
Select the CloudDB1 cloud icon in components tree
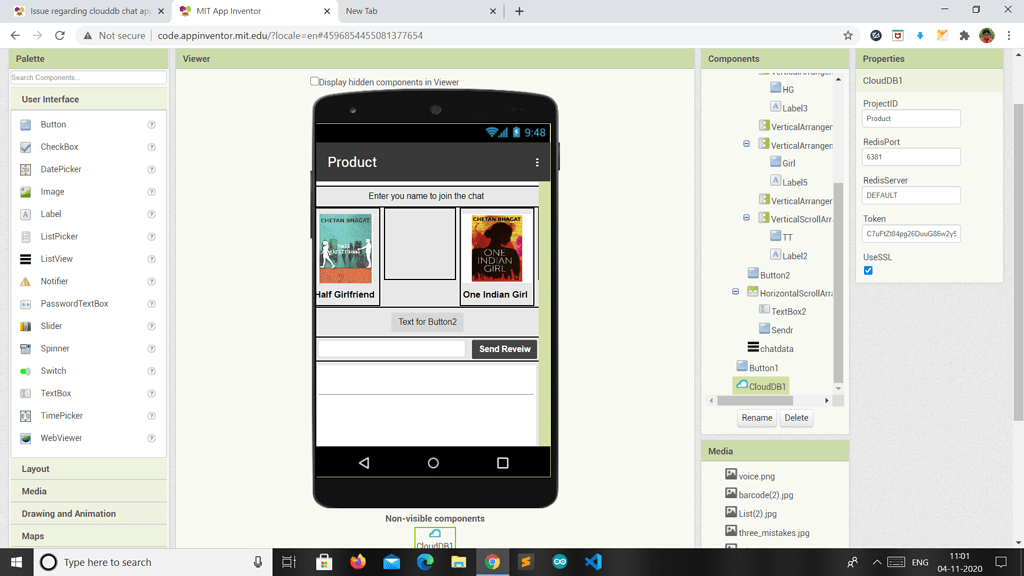[x=742, y=385]
